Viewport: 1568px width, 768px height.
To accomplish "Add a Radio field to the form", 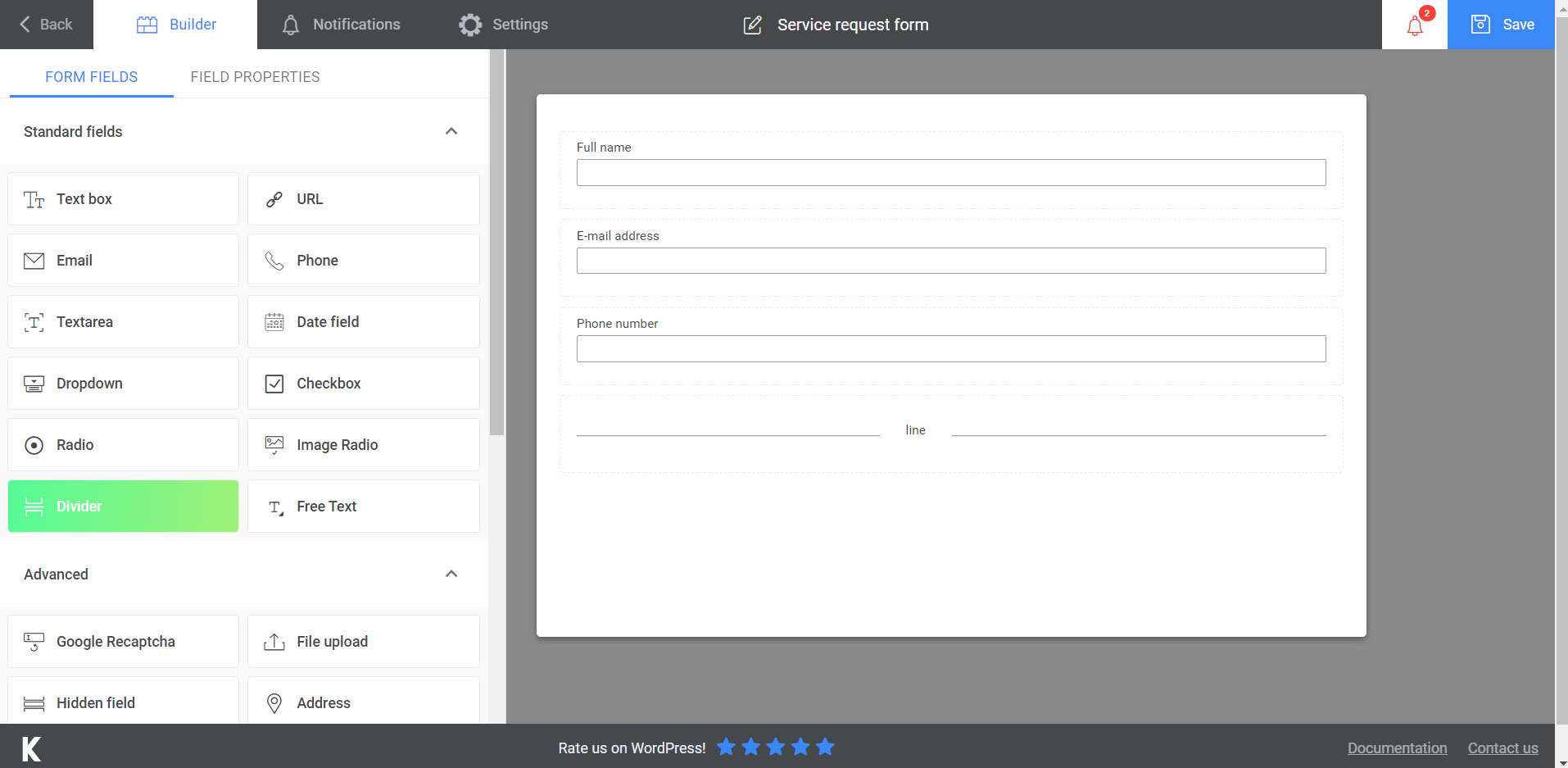I will [122, 444].
